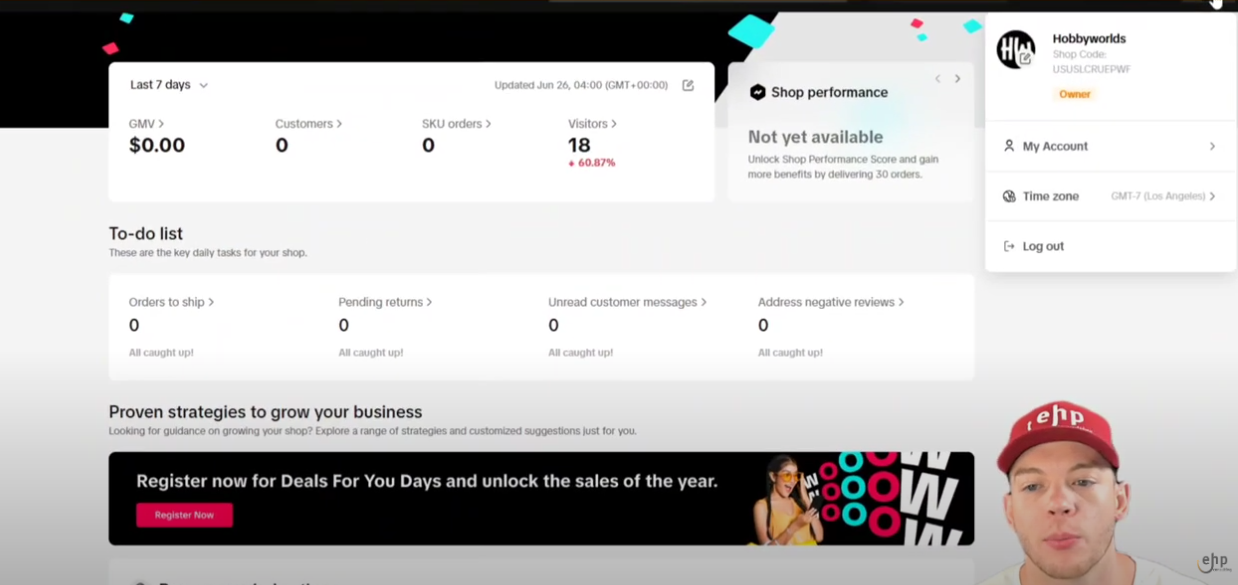Click the edit icon on the Hobbyworlds avatar
This screenshot has height=585, width=1238.
coord(1026,58)
